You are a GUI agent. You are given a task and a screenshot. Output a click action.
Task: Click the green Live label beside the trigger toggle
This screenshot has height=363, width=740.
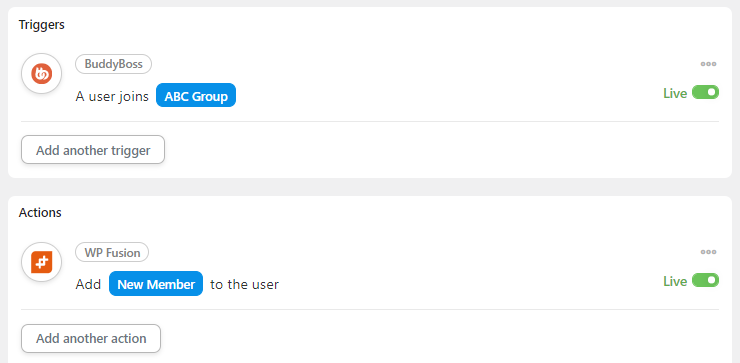point(675,93)
